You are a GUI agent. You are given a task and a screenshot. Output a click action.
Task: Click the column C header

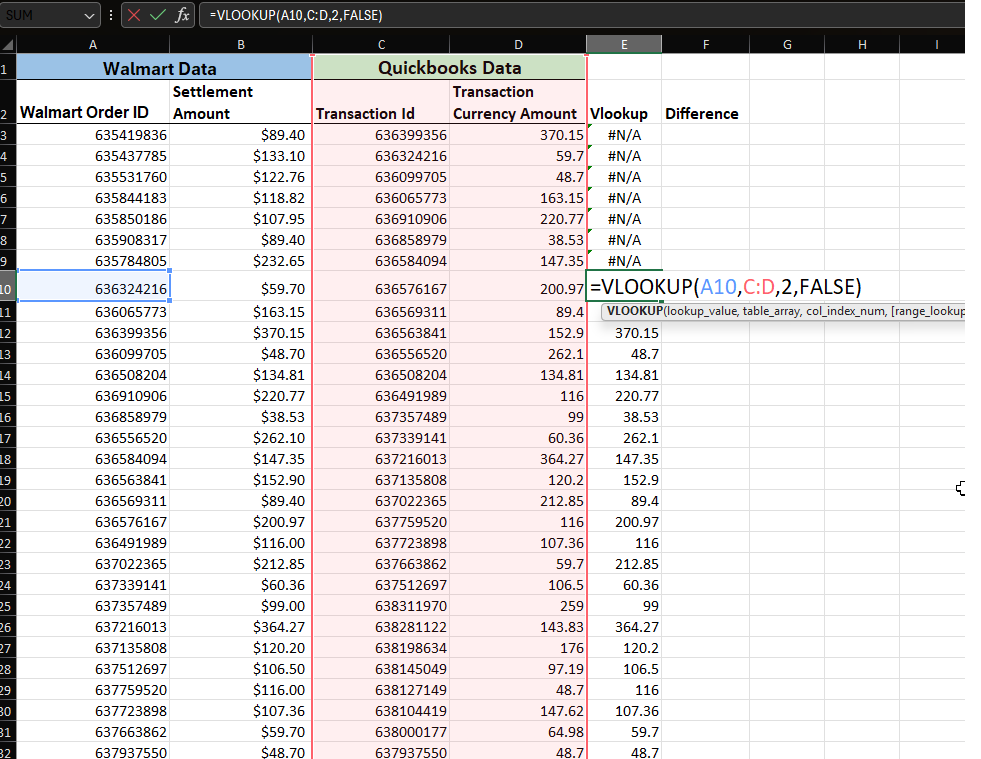click(x=381, y=45)
